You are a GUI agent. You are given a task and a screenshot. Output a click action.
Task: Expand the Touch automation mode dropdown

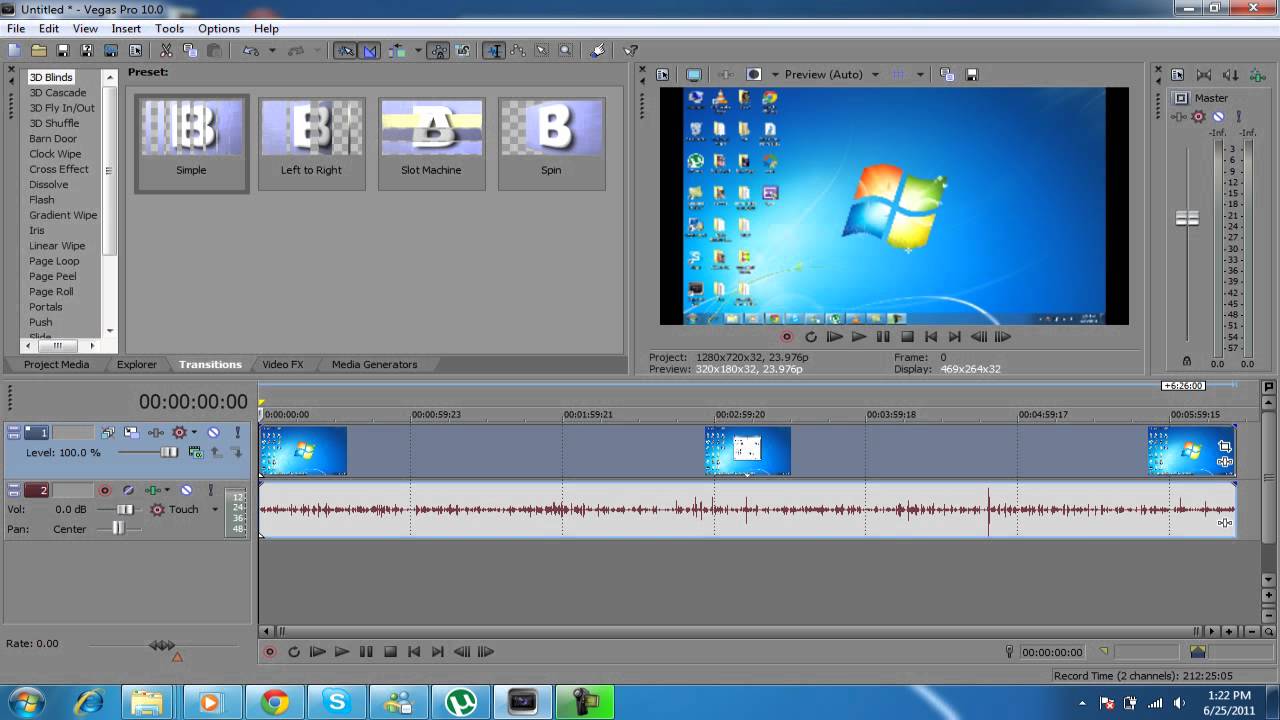[x=214, y=510]
